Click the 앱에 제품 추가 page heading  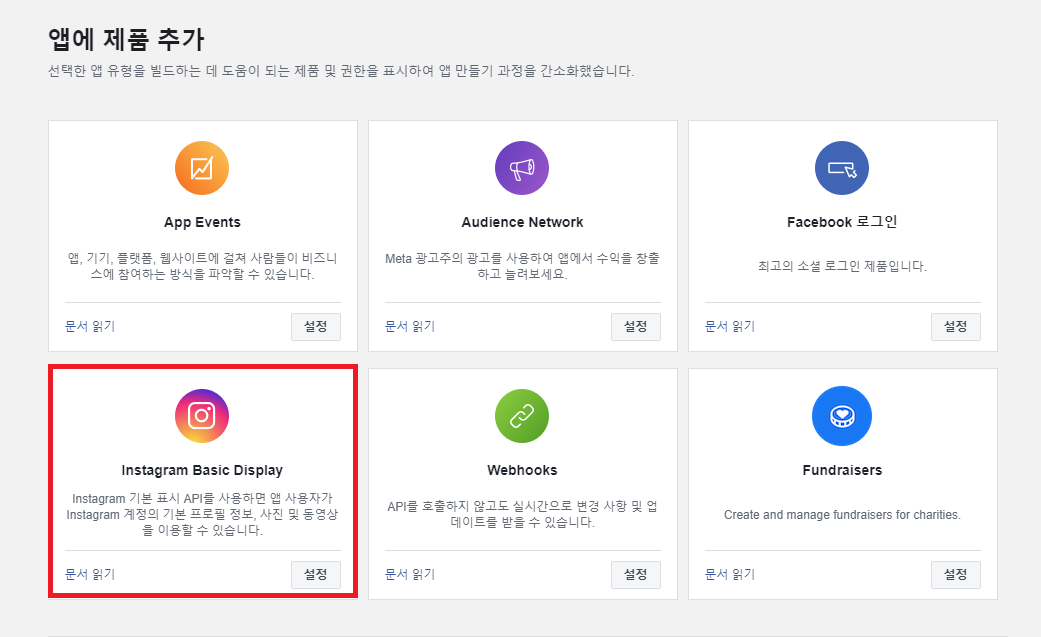[126, 40]
